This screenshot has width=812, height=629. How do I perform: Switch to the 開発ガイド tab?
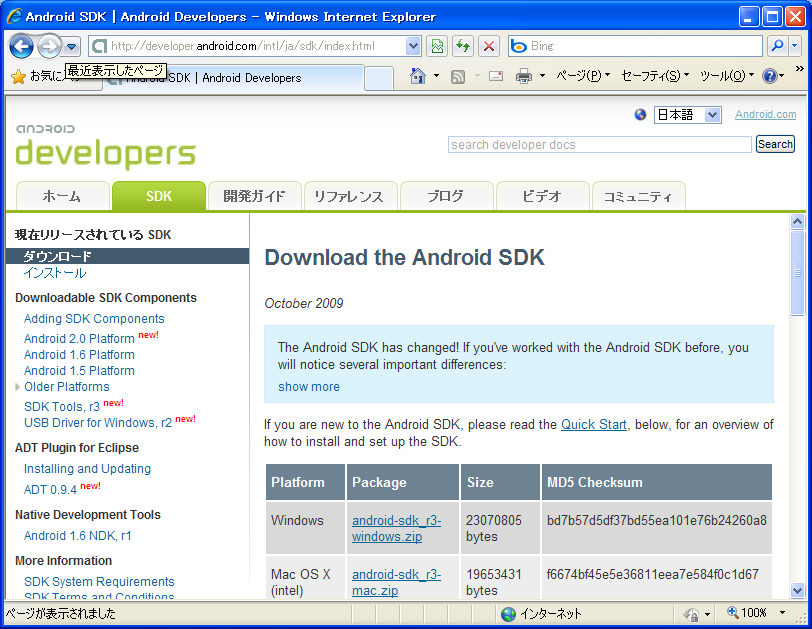pos(254,196)
